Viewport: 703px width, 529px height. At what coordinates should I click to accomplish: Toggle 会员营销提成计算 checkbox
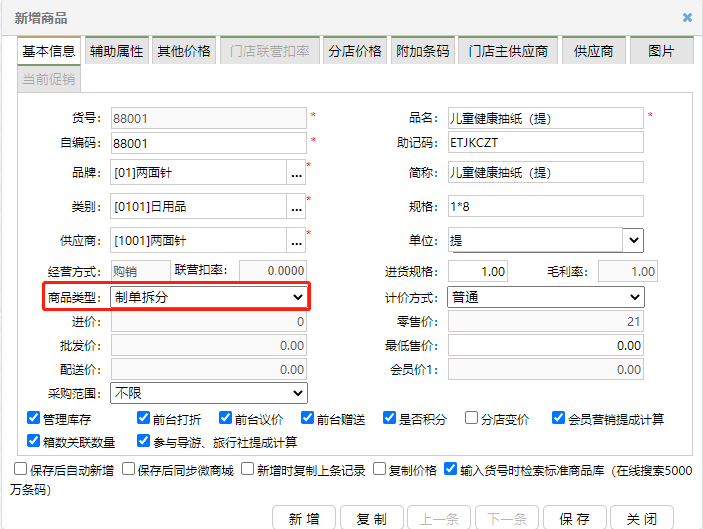pos(558,418)
